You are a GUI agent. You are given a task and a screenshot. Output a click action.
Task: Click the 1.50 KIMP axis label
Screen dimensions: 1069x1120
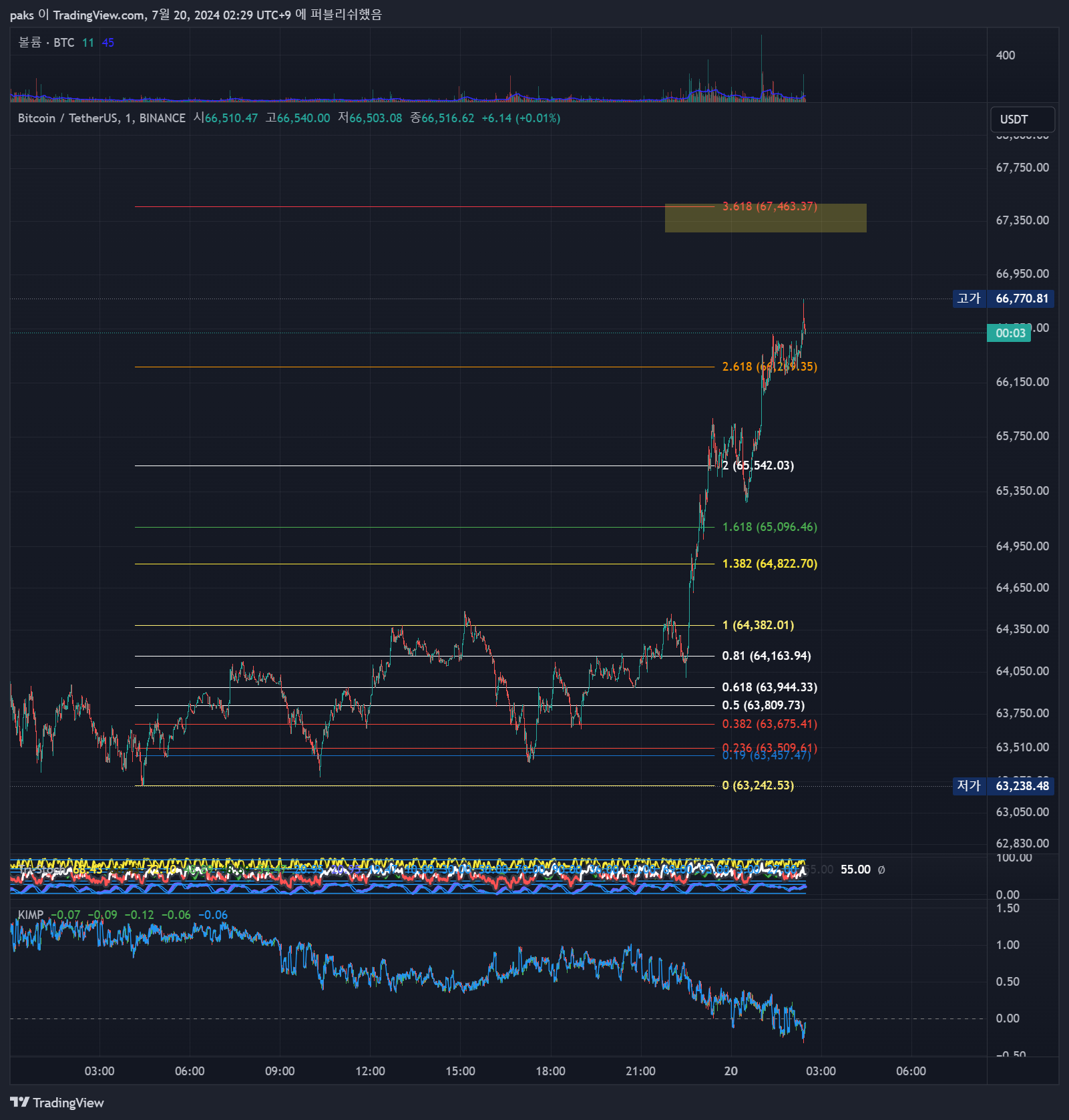point(1008,908)
